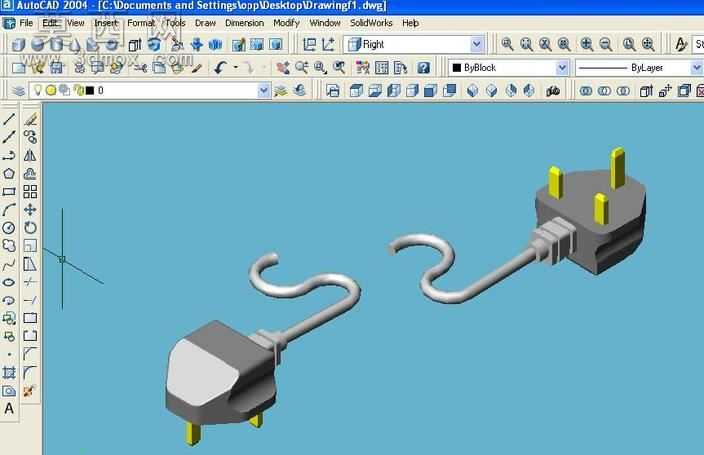Select the Scale modify tool
This screenshot has height=455, width=704.
coord(30,246)
